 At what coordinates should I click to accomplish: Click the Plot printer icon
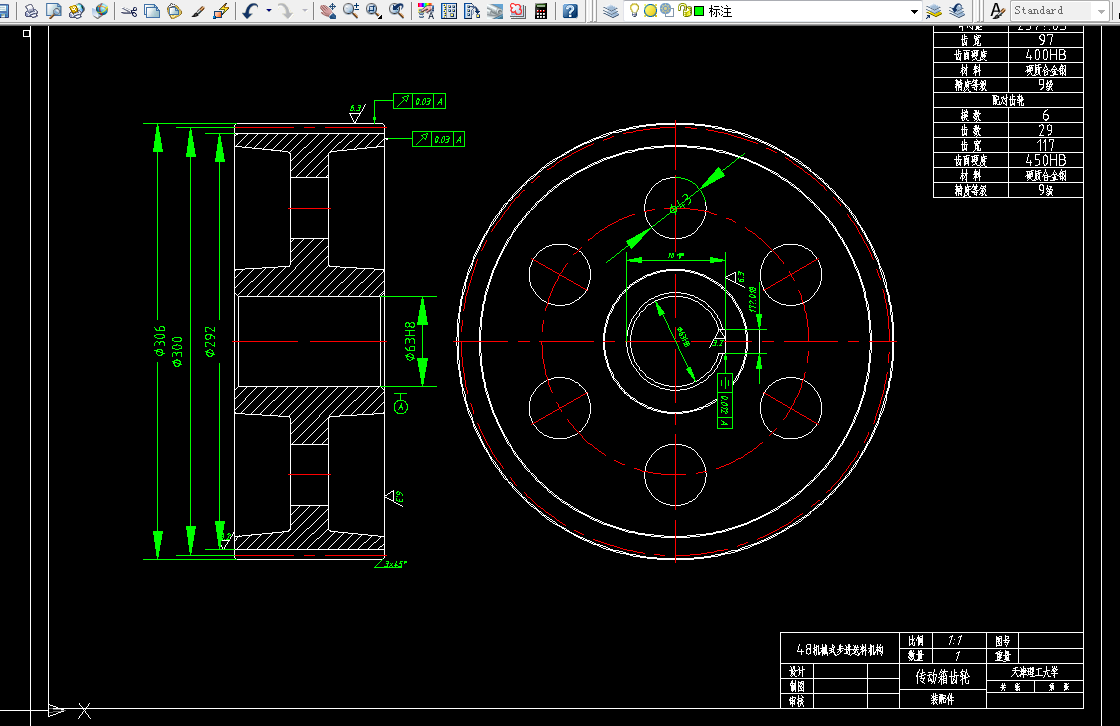[31, 11]
